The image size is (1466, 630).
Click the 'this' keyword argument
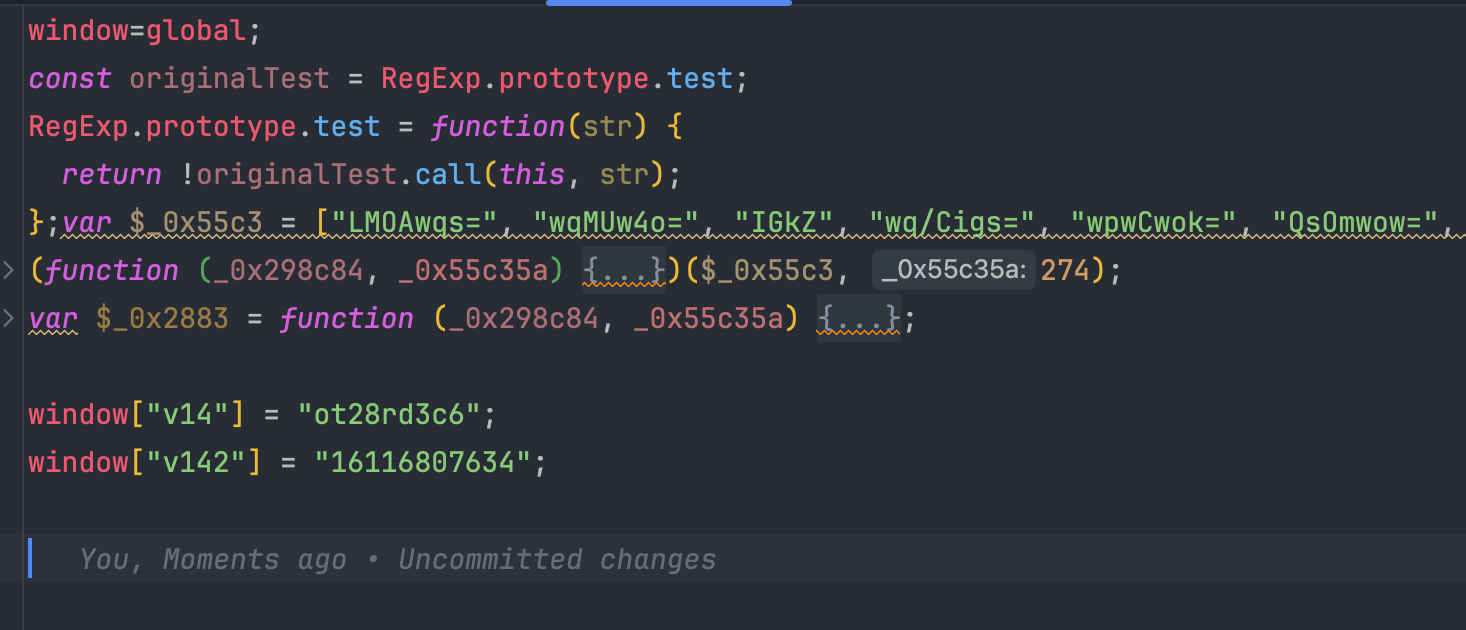point(532,175)
